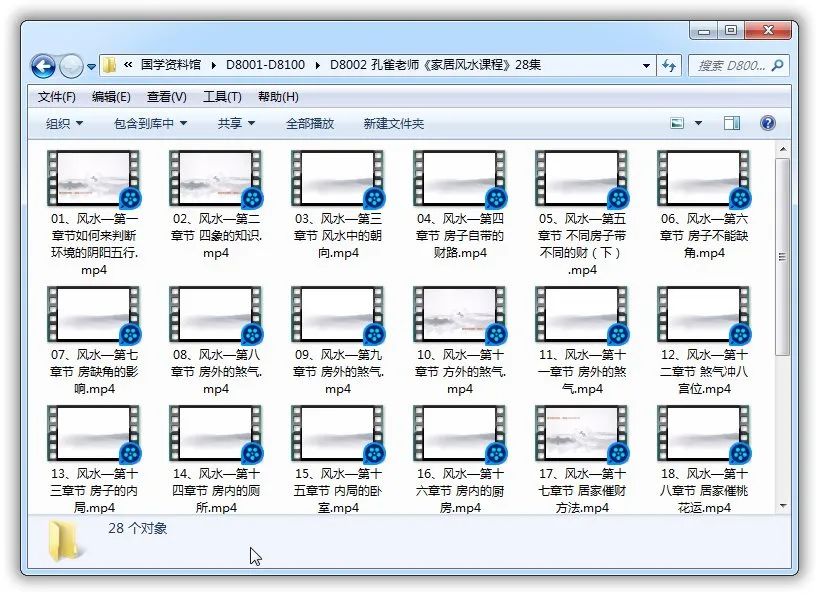Toggle the preview pane icon
819x596 pixels.
732,123
